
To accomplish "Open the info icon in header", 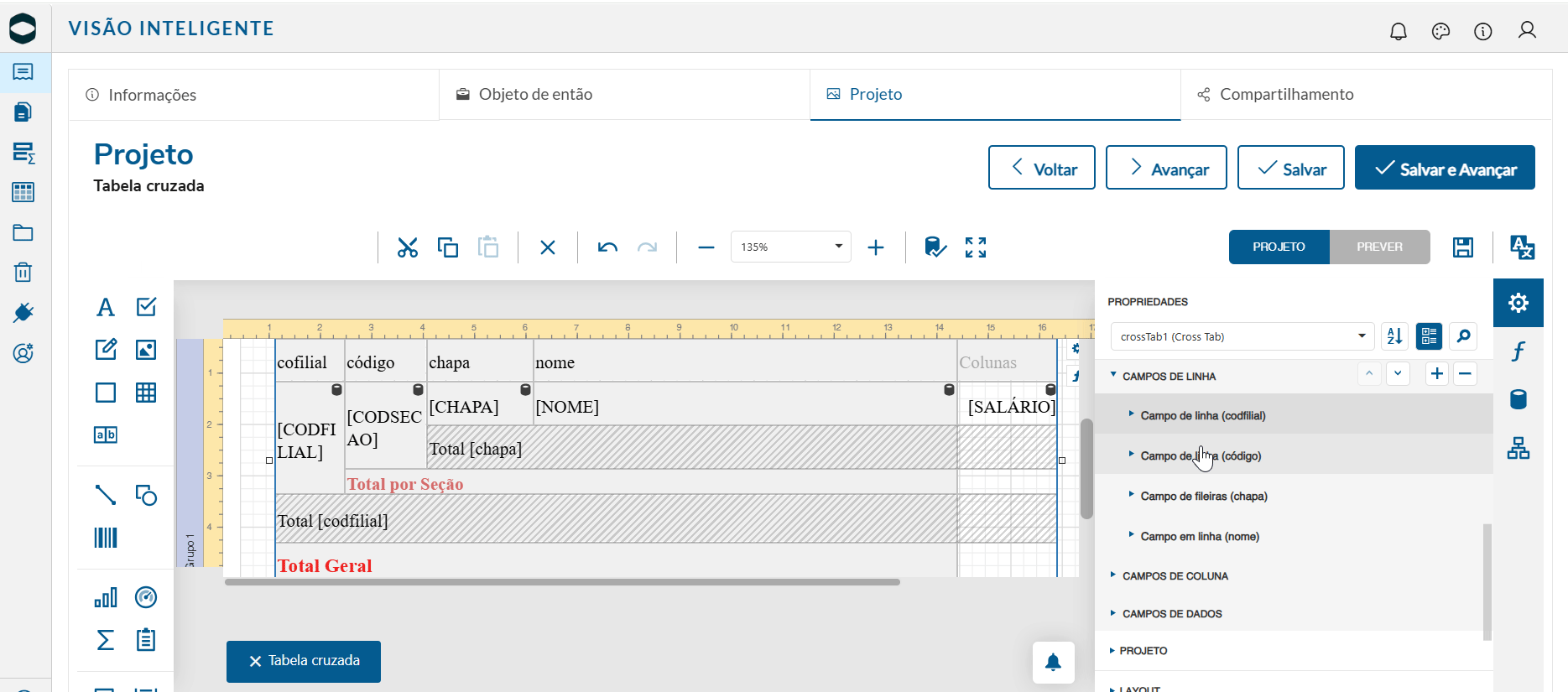I will coord(1483,31).
